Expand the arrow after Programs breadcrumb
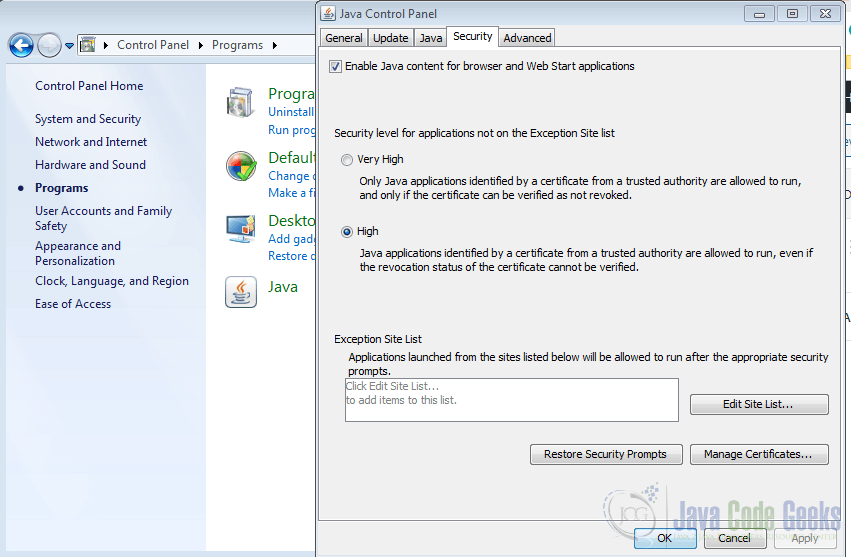The image size is (851, 557). 275,46
